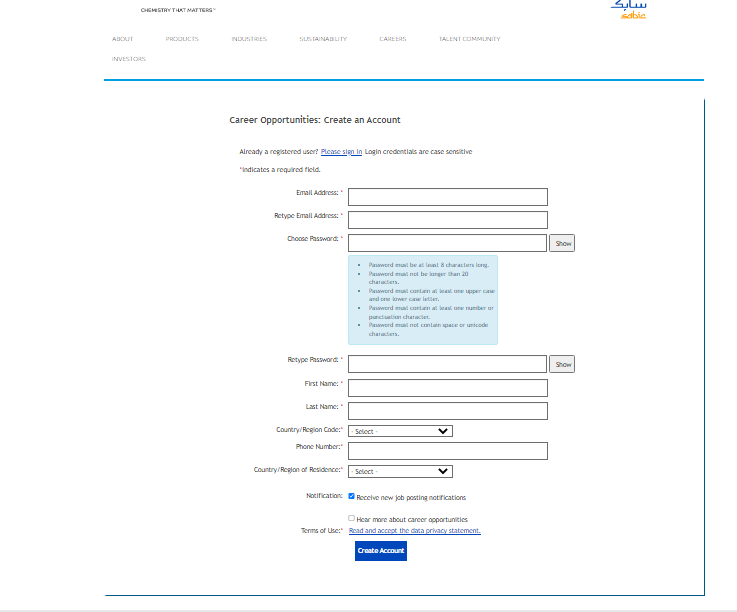
Task: Click the Create Account button
Action: pos(381,551)
